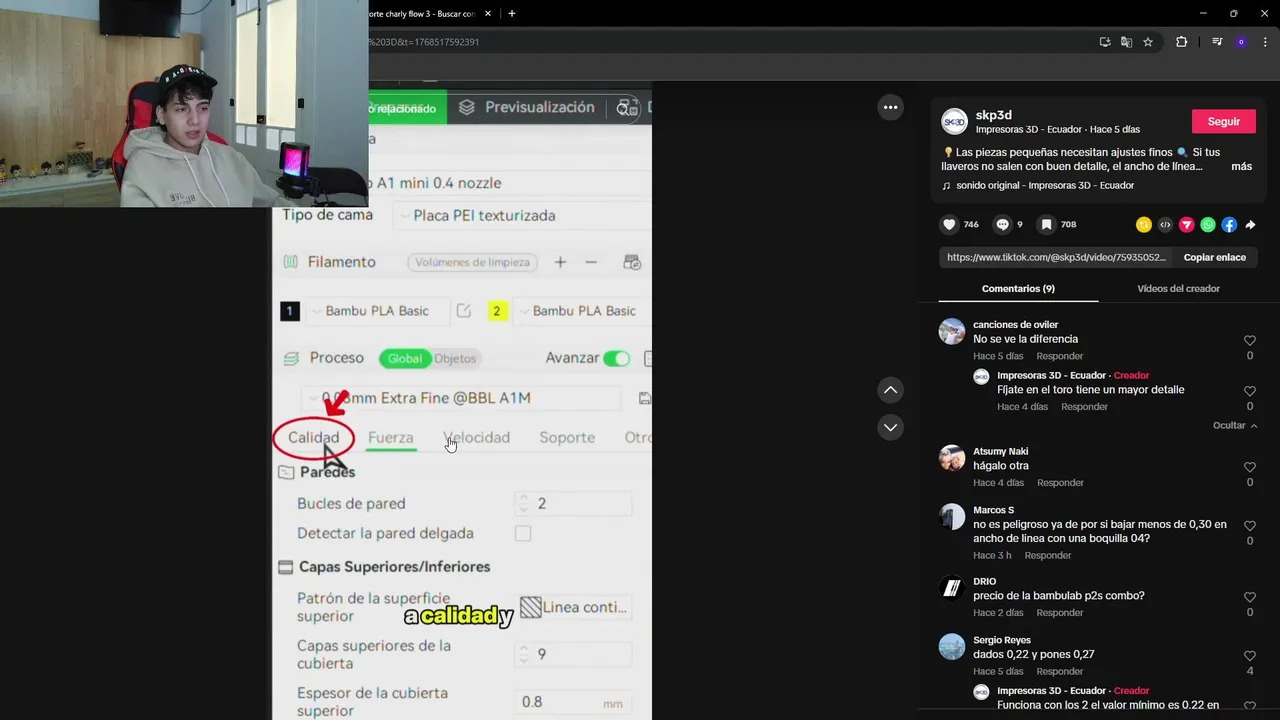Like DRIO's comment about bambulab p2s

click(1250, 597)
